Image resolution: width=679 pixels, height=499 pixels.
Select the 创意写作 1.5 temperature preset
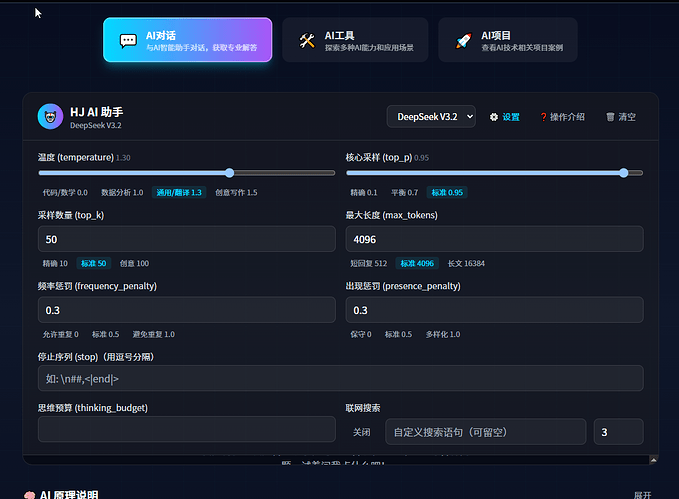tap(236, 192)
